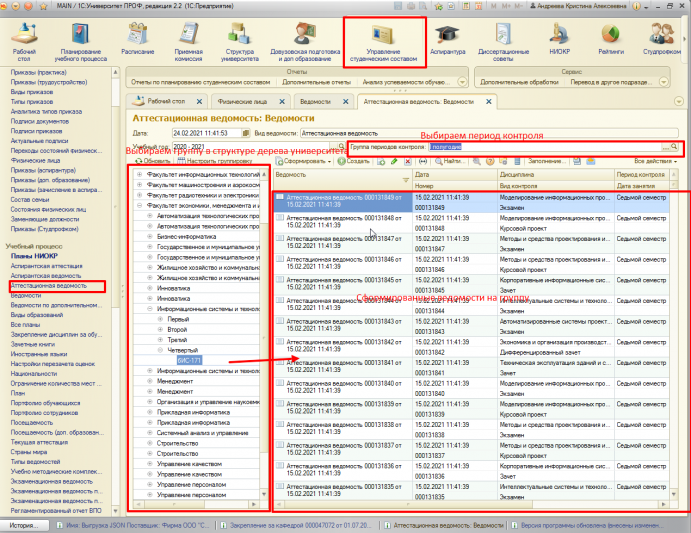Open the Все действия dropdown menu
The image size is (691, 533).
[x=656, y=161]
